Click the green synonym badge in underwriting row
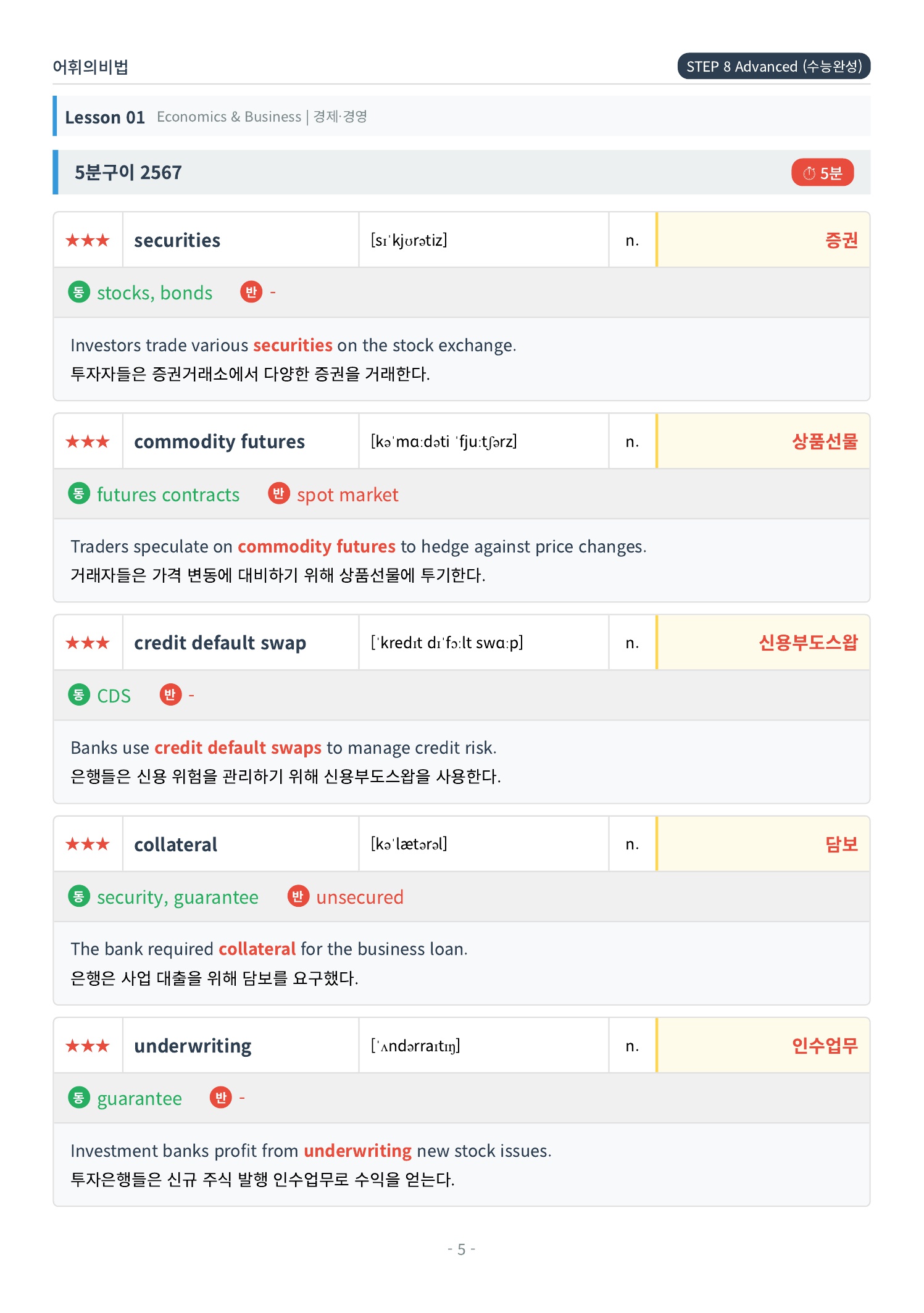 78,1097
